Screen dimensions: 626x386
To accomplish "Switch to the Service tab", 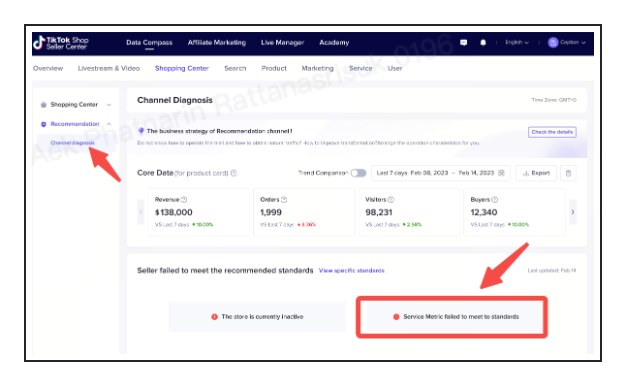I will point(361,68).
